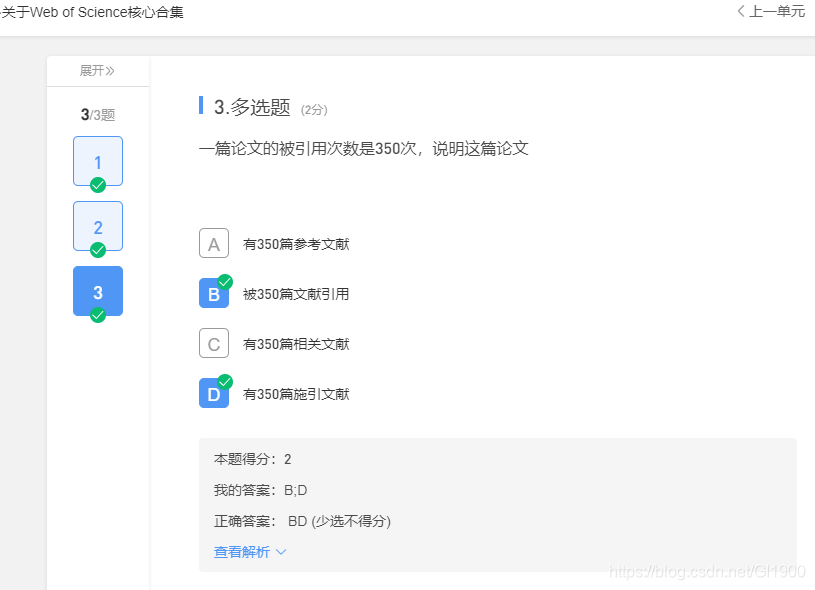Click option text 被350篇文献引用
The height and width of the screenshot is (590, 815).
[x=296, y=294]
